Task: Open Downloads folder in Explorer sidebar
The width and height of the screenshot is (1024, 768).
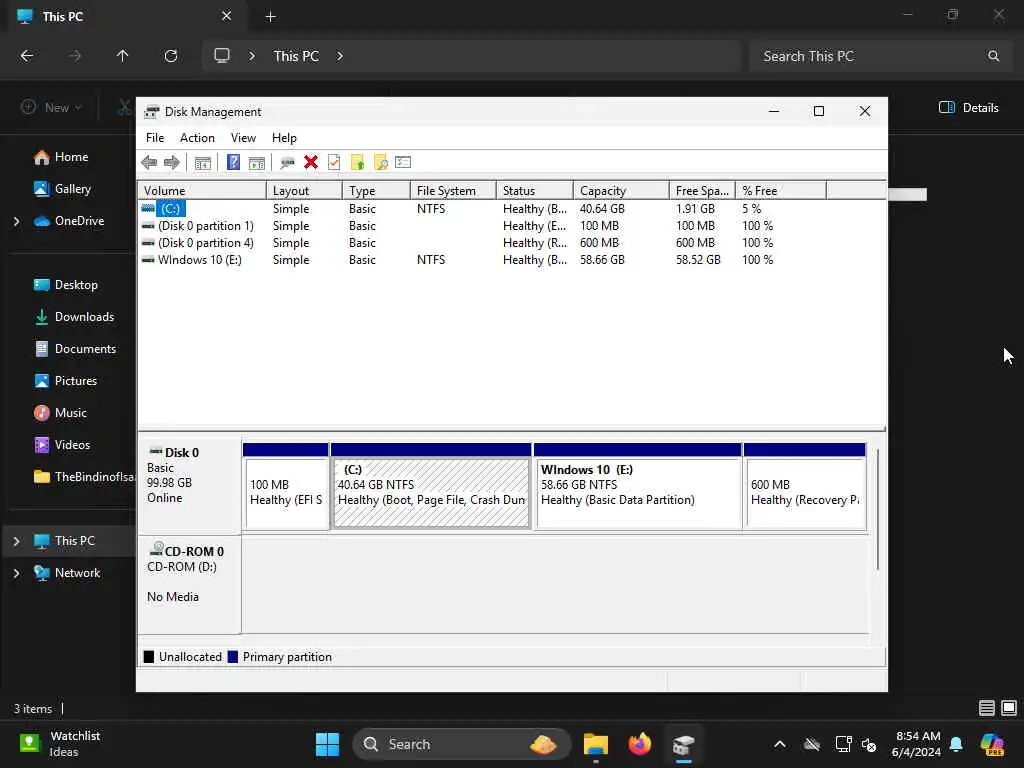Action: (x=74, y=317)
